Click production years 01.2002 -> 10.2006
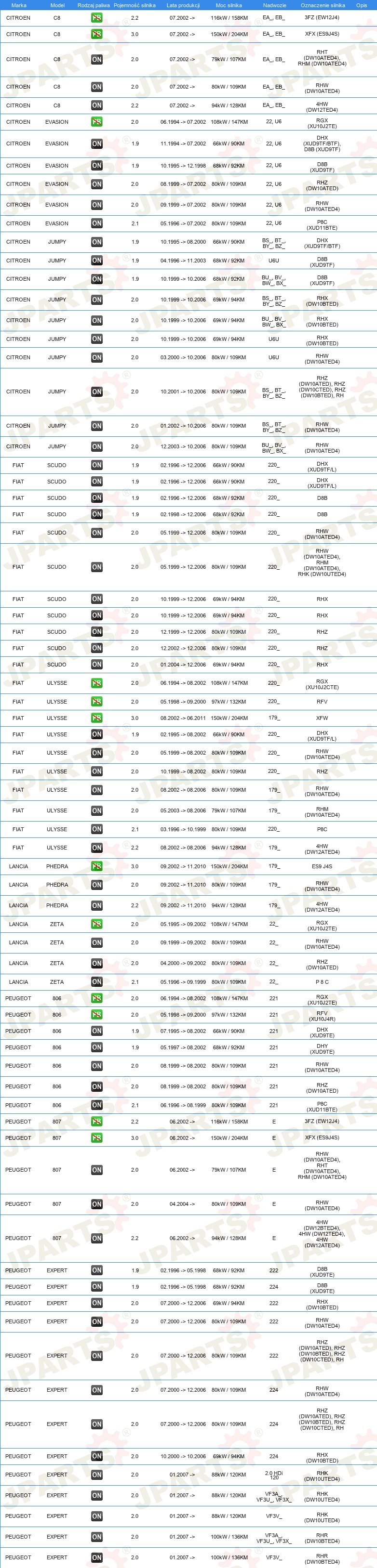Screen dimensions: 377x1568 point(183,426)
